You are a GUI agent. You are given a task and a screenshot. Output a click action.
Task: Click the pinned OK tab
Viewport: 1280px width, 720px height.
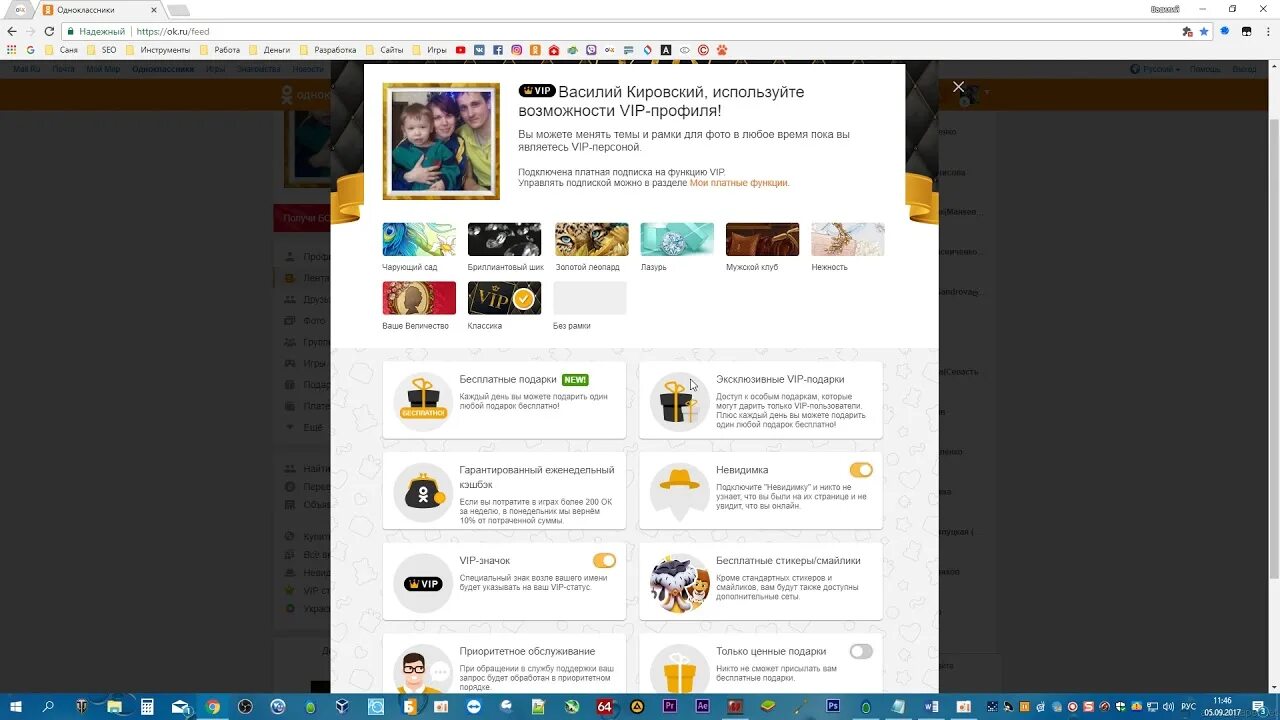20,10
